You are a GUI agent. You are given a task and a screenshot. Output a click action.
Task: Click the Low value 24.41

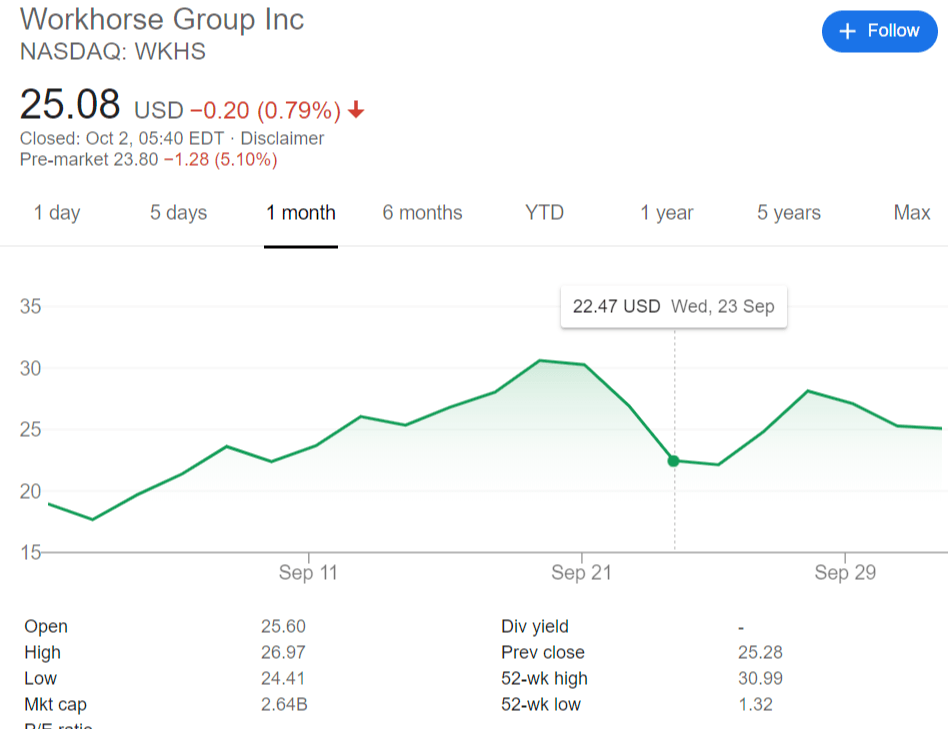click(282, 678)
